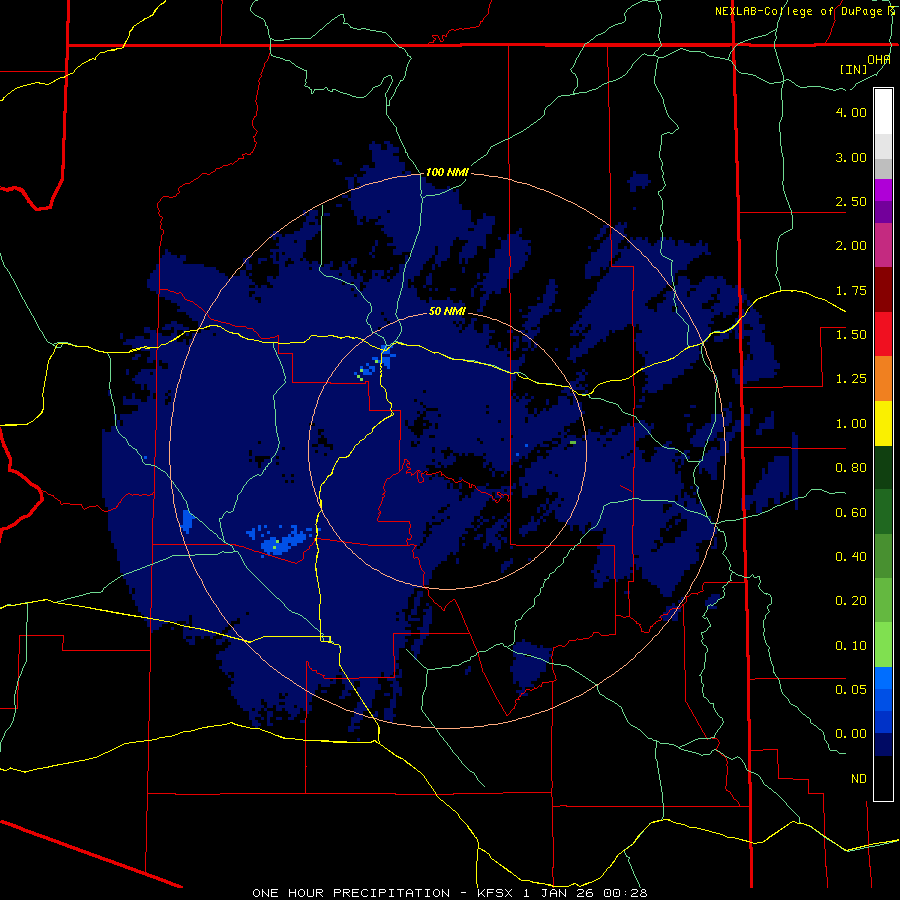Pick the darkest green swatch beside 0.80

[x=883, y=467]
